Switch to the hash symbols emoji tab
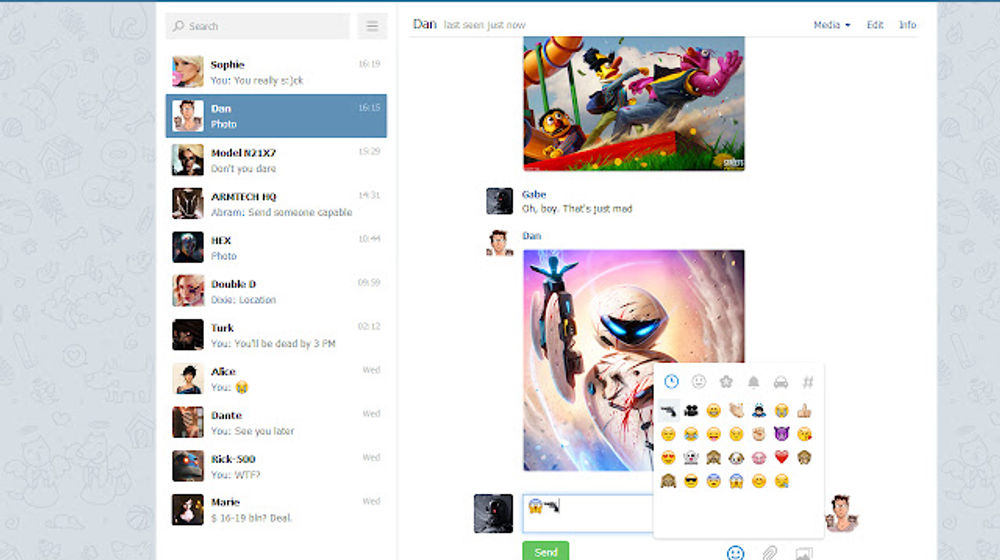This screenshot has width=1000, height=560. point(807,381)
